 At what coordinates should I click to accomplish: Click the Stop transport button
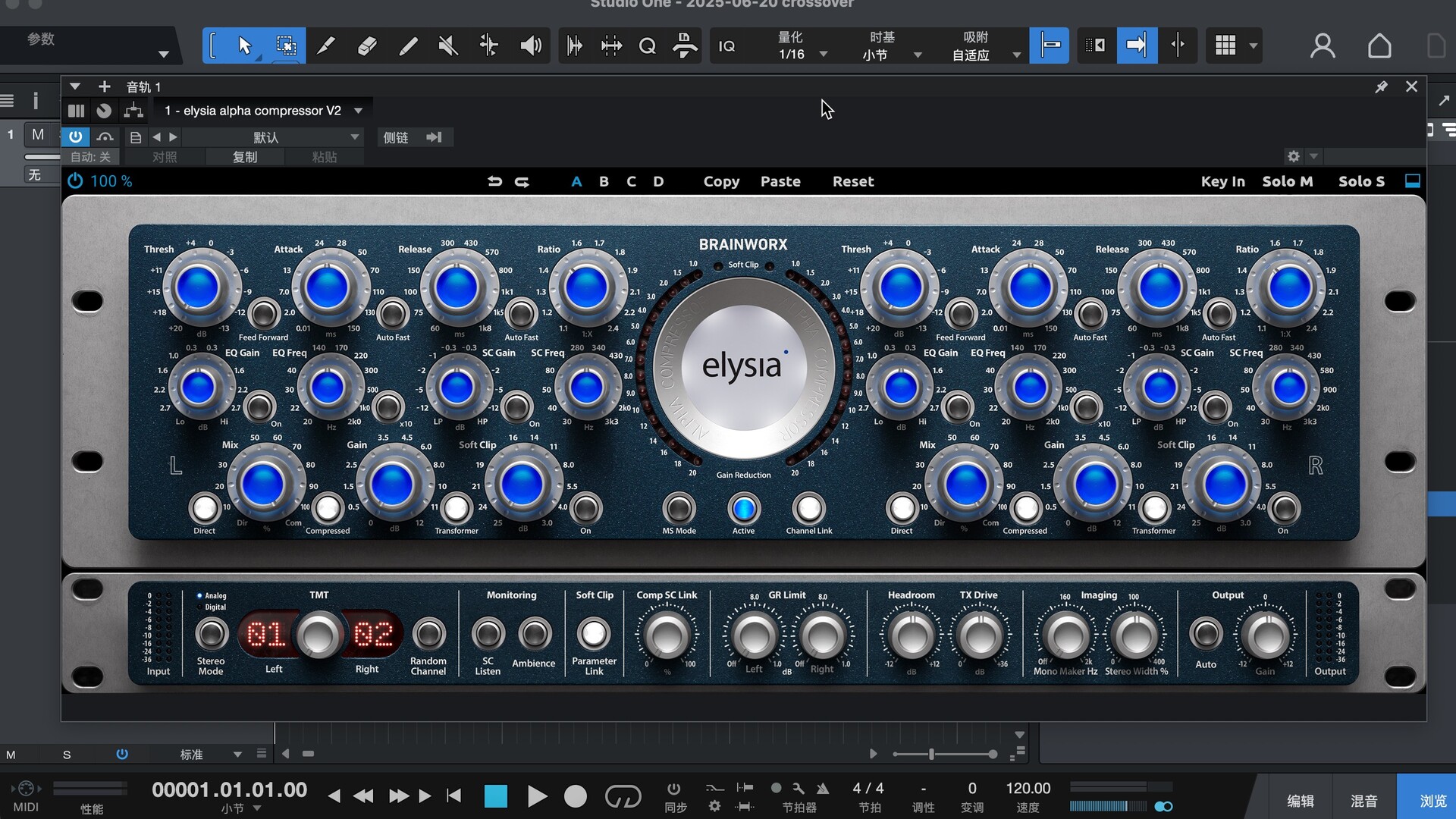pyautogui.click(x=495, y=796)
